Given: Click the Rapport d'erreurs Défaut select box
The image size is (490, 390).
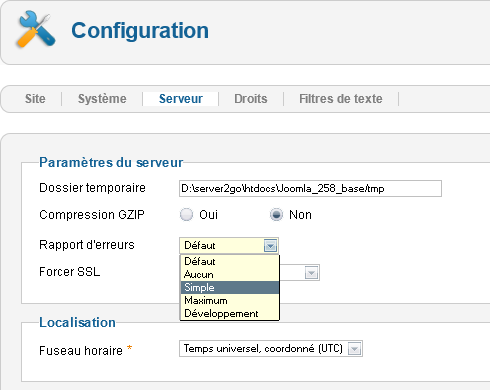Looking at the screenshot, I should pyautogui.click(x=229, y=246).
